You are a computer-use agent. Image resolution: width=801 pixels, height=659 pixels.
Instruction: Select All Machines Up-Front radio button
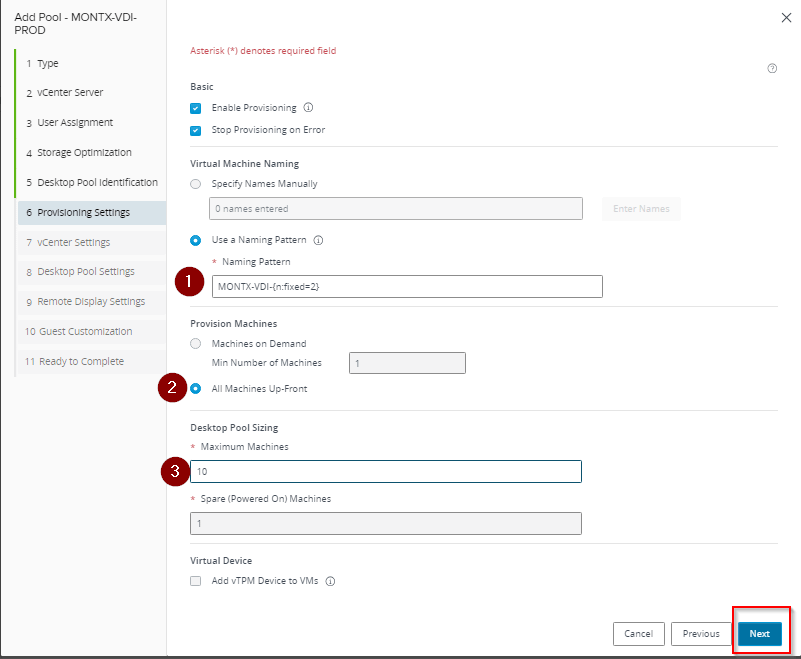(196, 389)
